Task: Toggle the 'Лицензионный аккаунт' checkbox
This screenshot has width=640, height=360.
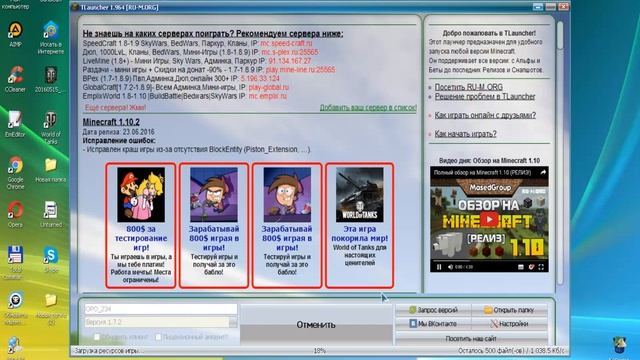Action: click(x=158, y=337)
